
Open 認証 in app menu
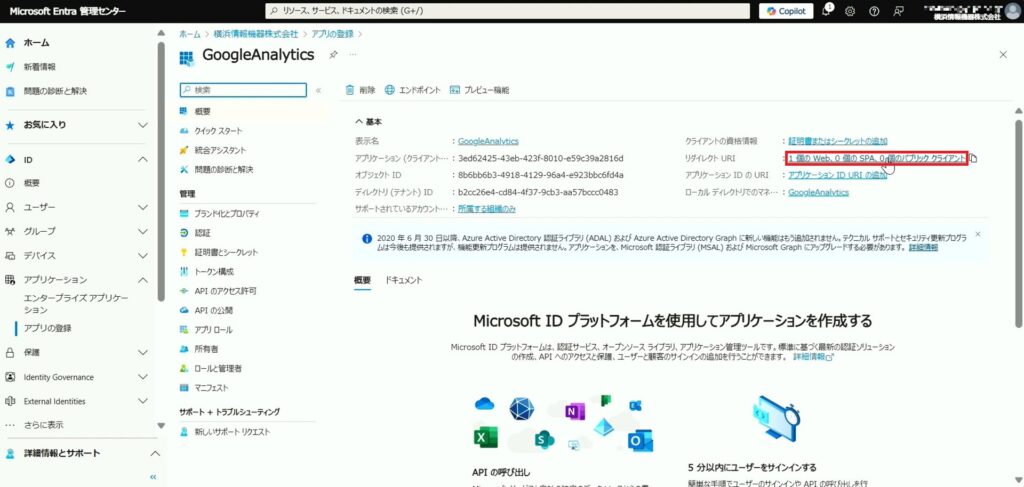202,232
